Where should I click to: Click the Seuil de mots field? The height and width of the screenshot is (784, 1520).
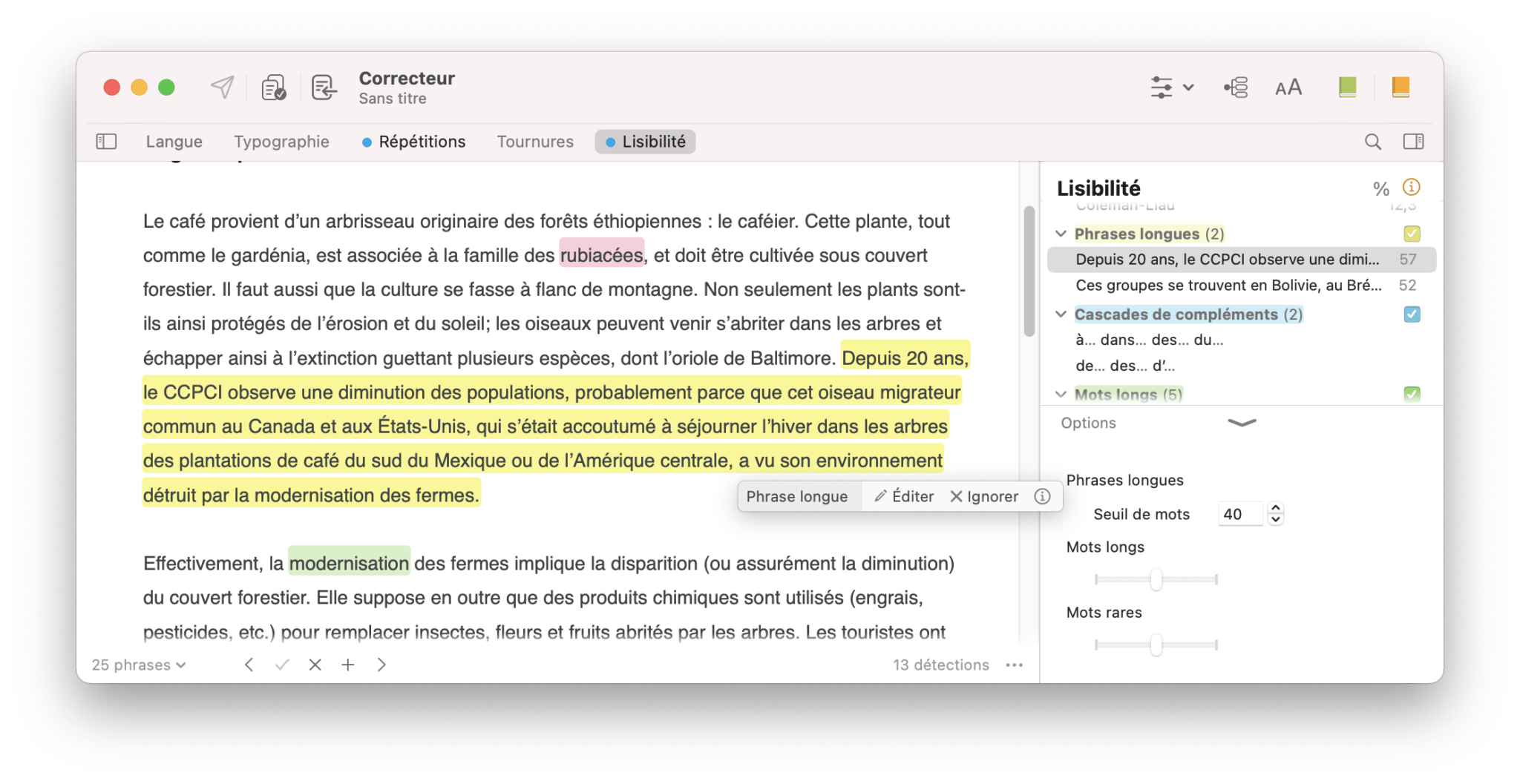[x=1239, y=514]
